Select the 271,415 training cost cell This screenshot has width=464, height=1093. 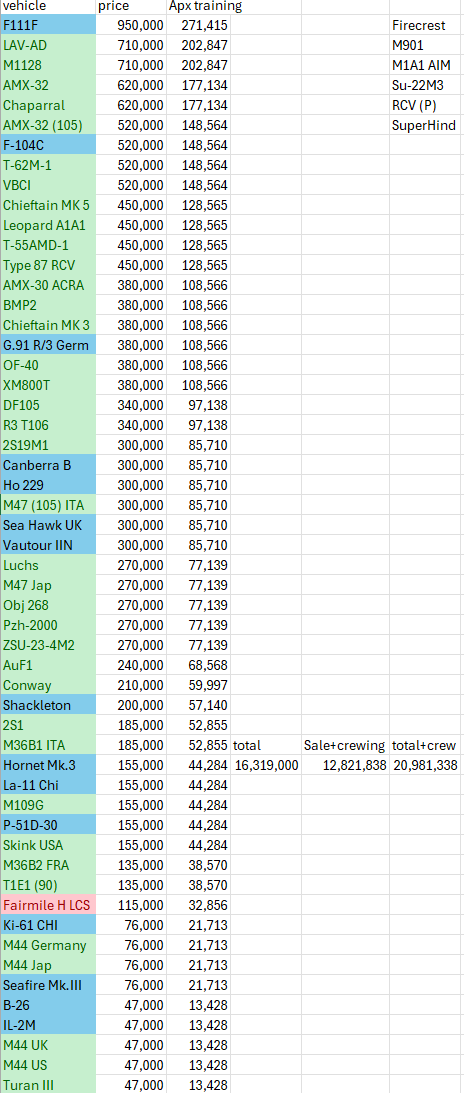tap(198, 25)
